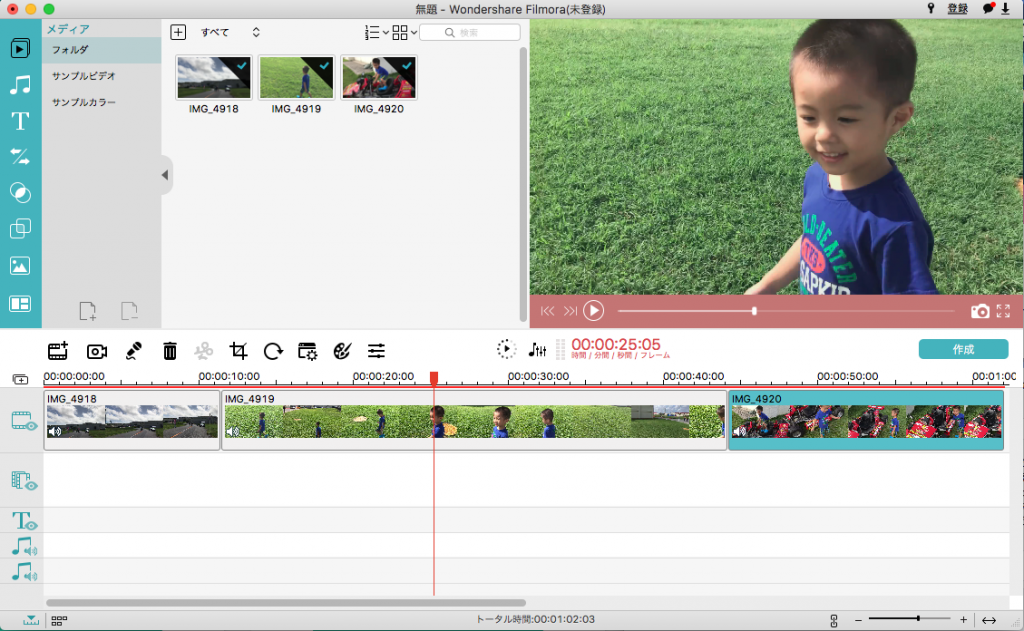Viewport: 1024px width, 631px height.
Task: Click 登録 in the title bar
Action: 957,9
